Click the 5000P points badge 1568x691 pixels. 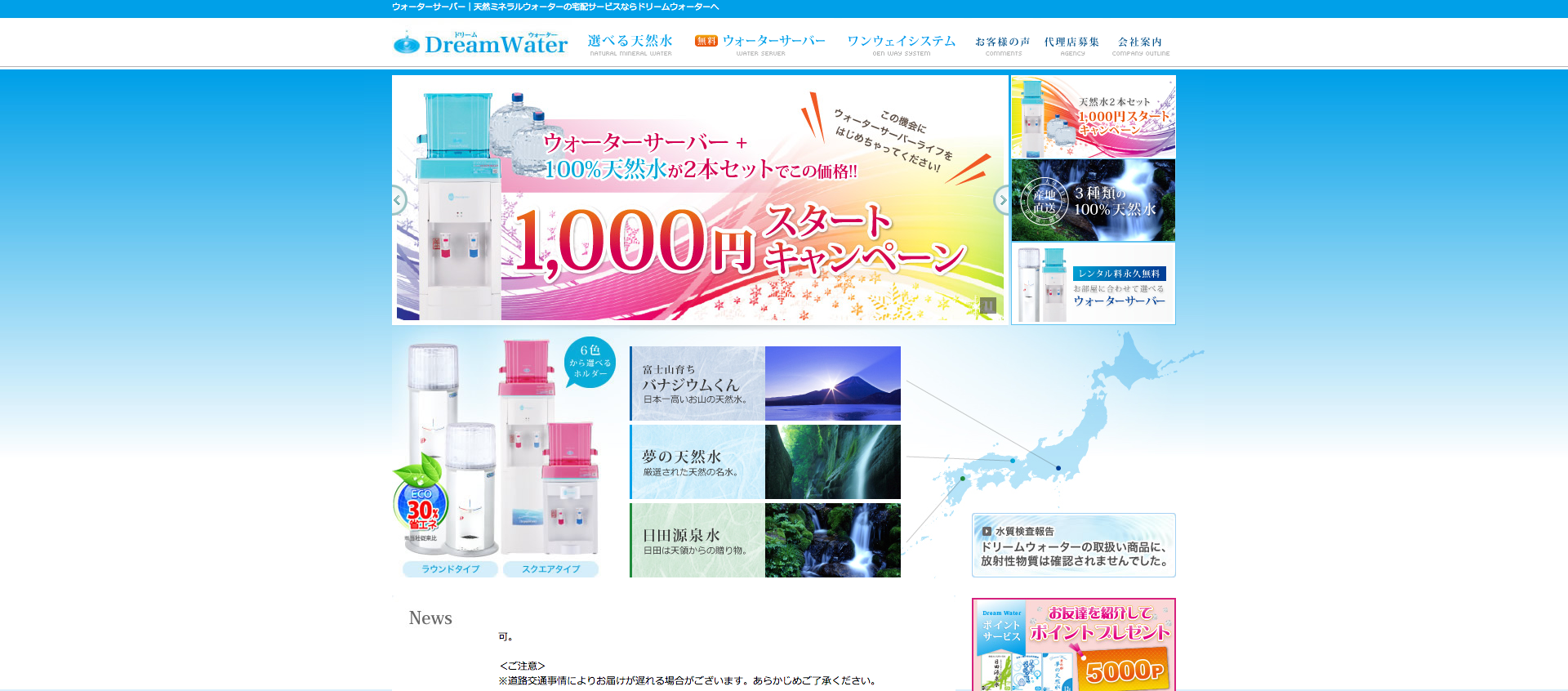pos(1124,671)
